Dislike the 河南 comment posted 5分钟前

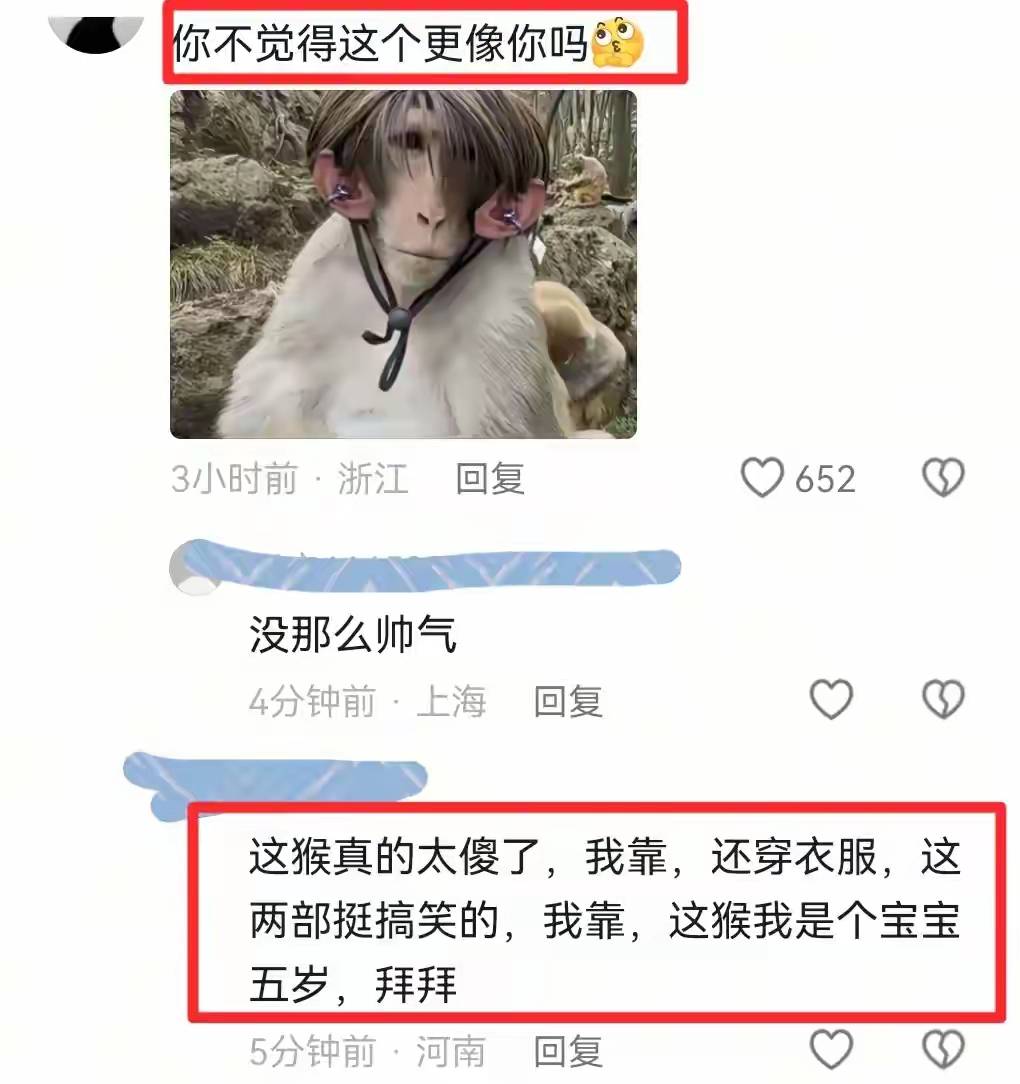click(x=943, y=1049)
